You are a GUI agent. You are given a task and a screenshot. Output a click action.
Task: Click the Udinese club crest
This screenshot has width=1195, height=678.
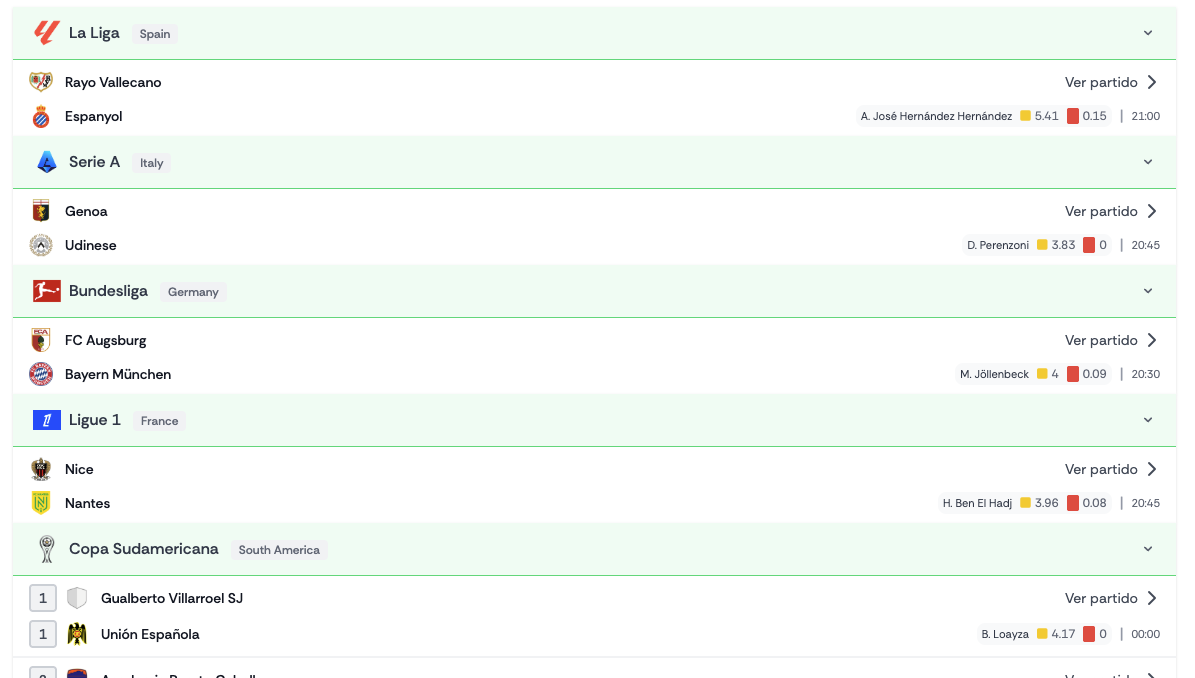40,245
